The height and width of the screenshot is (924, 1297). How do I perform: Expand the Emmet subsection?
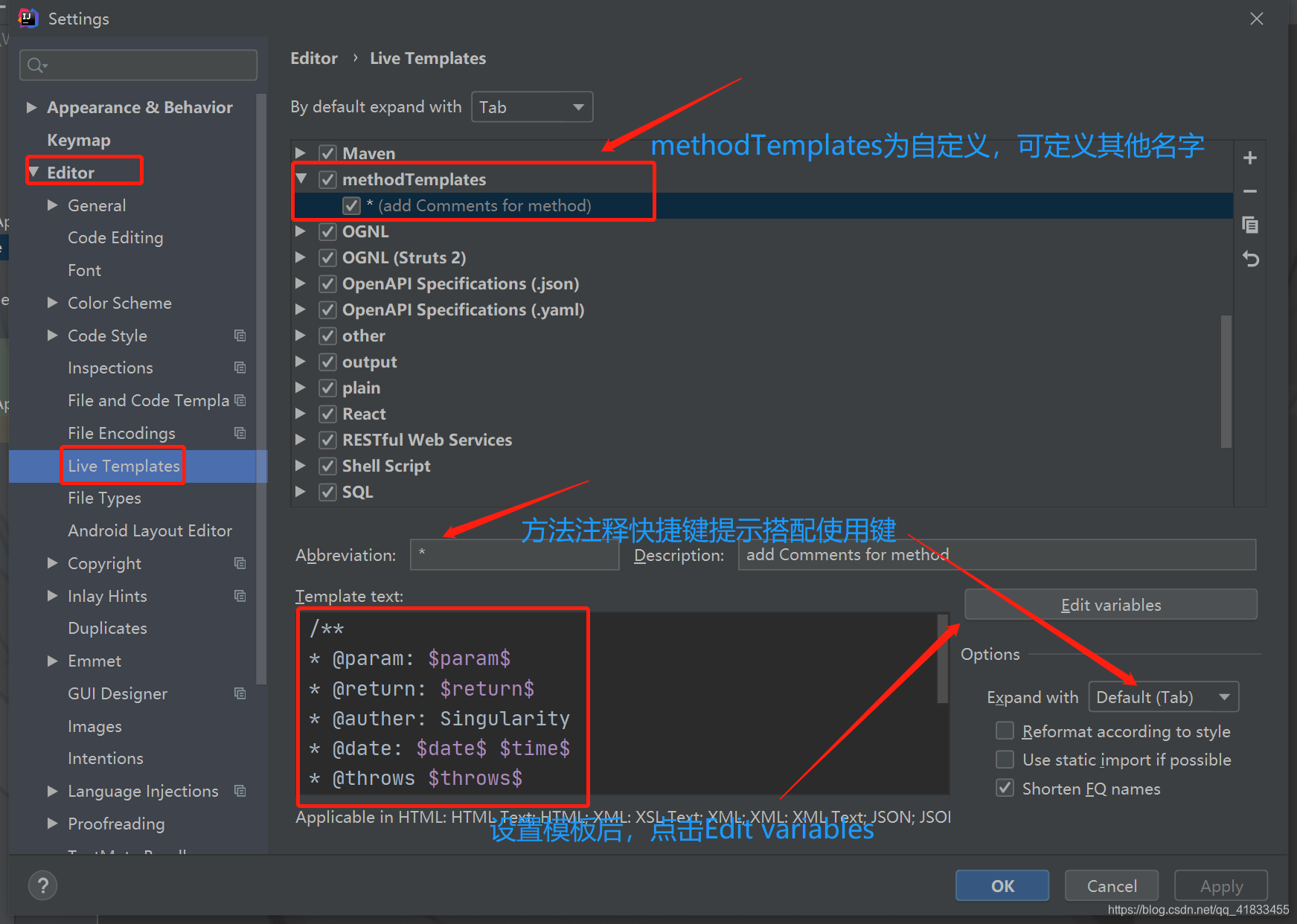(52, 660)
